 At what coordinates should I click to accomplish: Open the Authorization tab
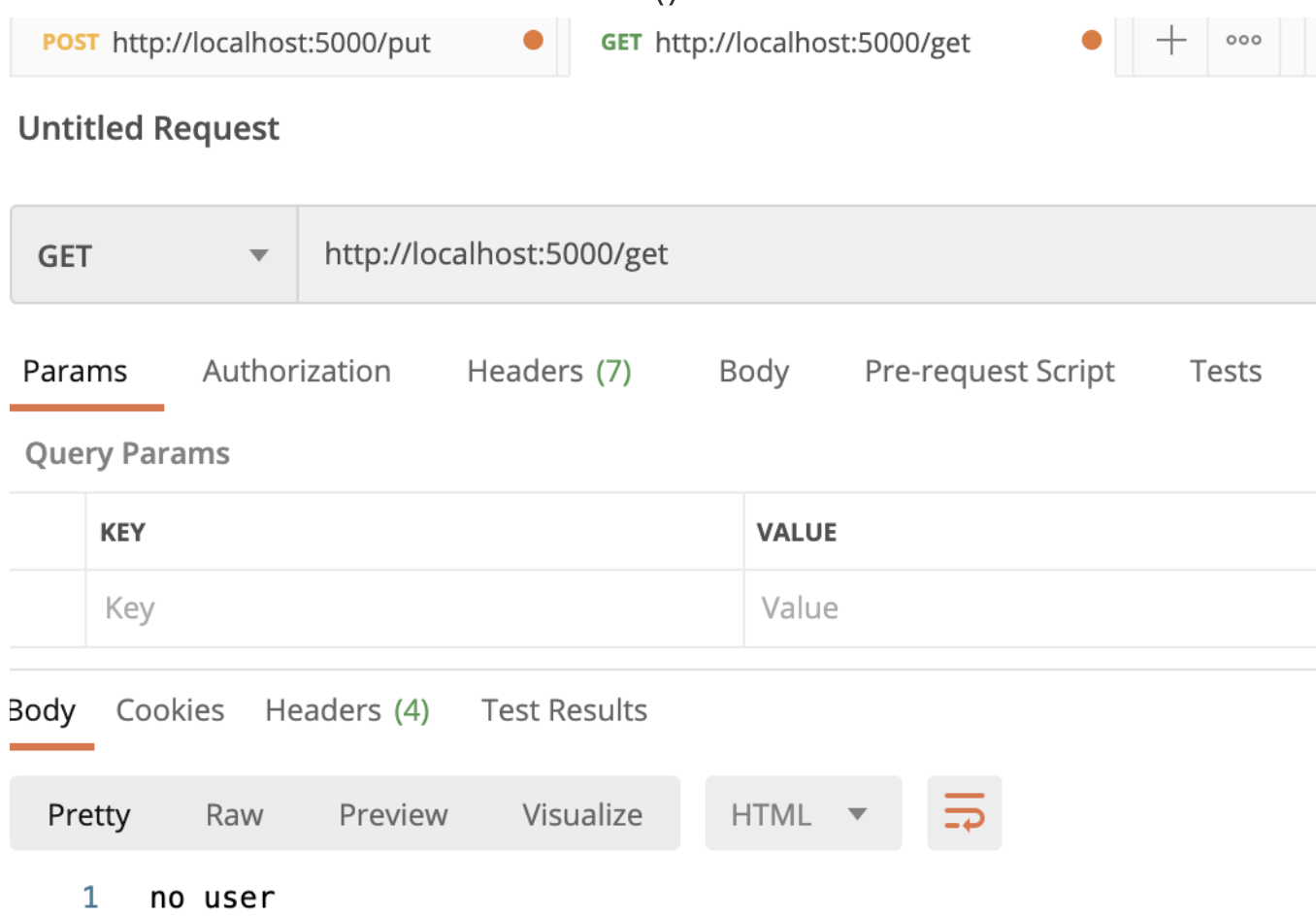point(297,372)
